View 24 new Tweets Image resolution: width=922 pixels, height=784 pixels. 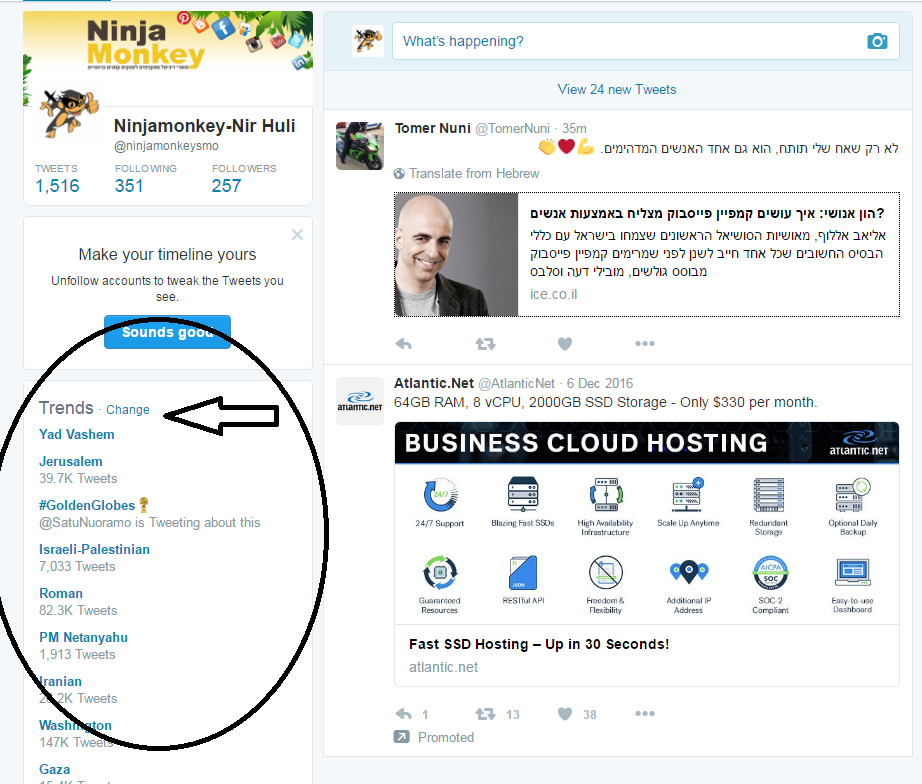pos(616,89)
